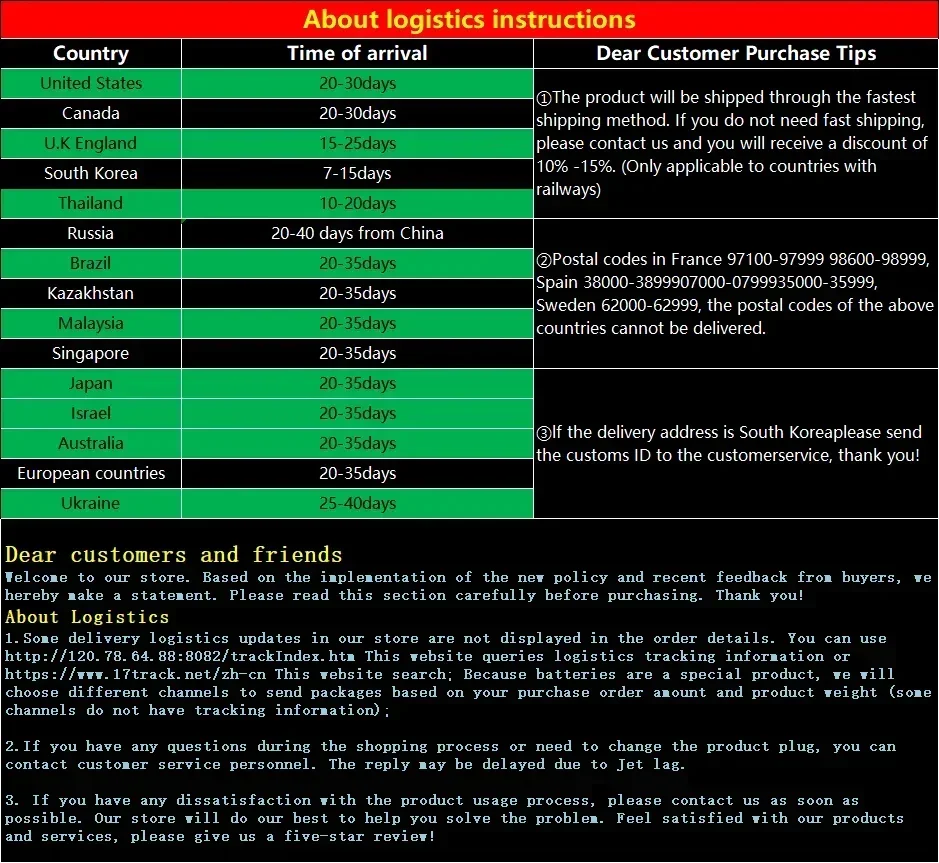939x863 pixels.
Task: Select the 'Australia' country cell
Action: [x=91, y=443]
